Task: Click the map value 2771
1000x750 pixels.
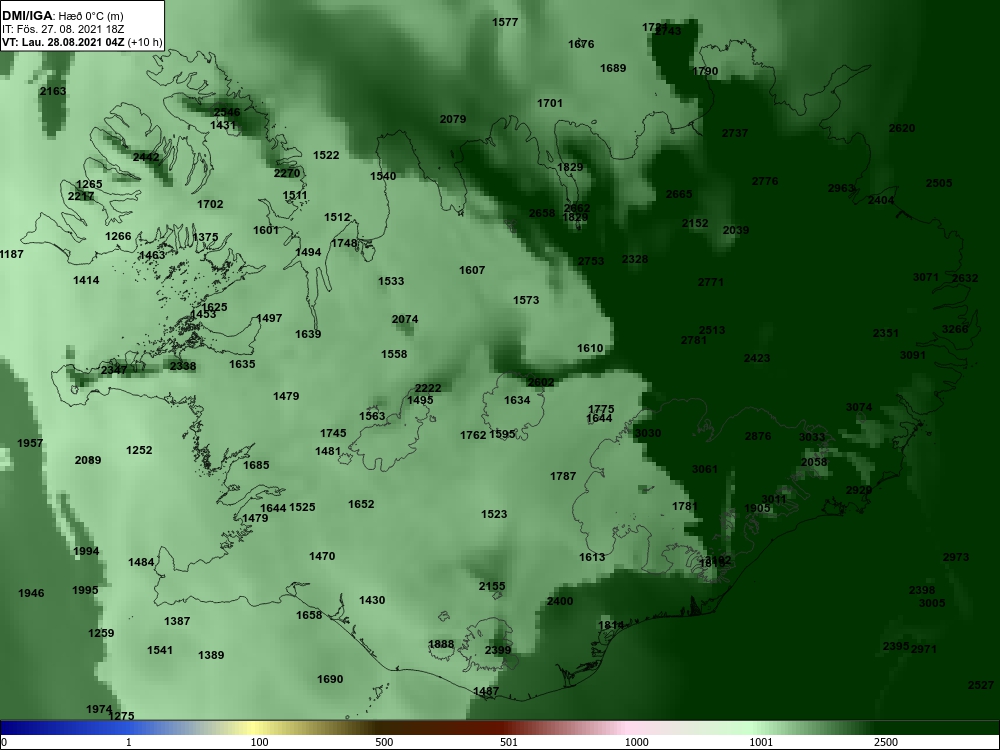Action: [x=710, y=282]
